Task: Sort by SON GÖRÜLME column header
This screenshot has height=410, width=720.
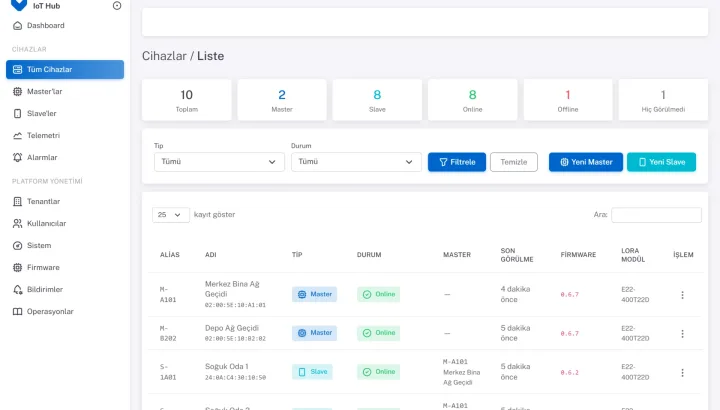Action: tap(517, 255)
